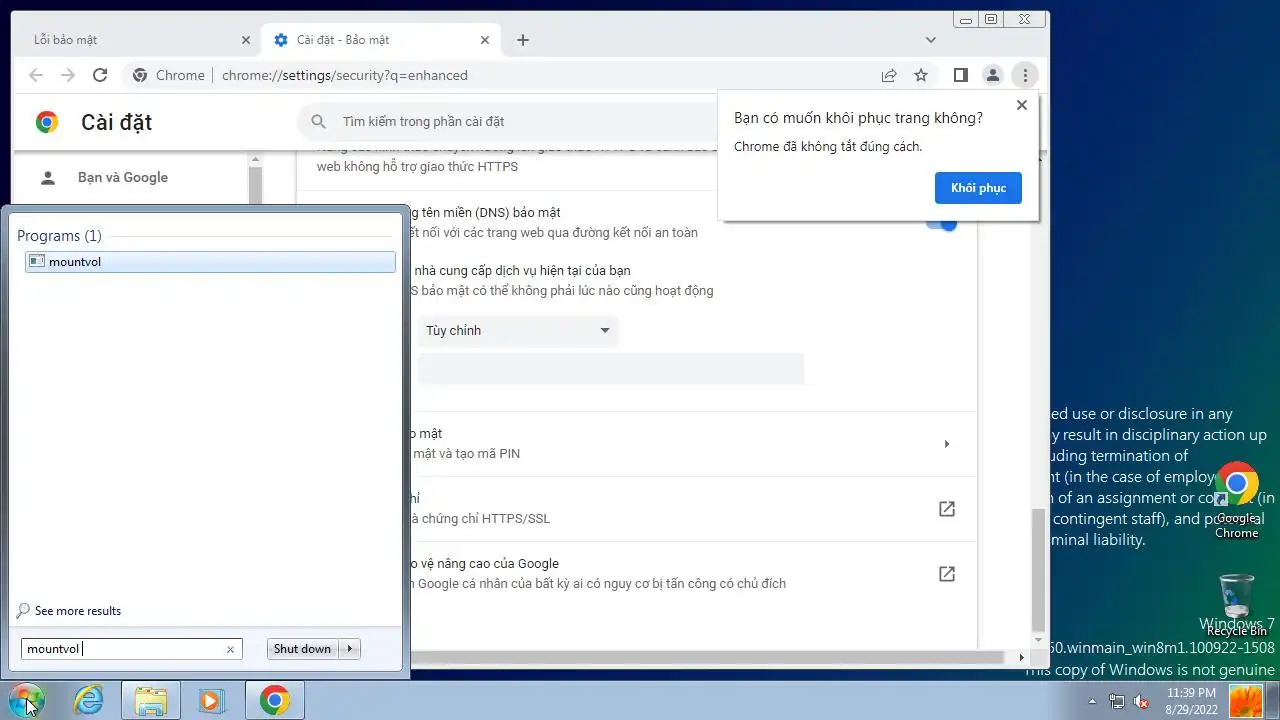The height and width of the screenshot is (720, 1280).
Task: Click 'See more results' link
Action: (x=77, y=611)
